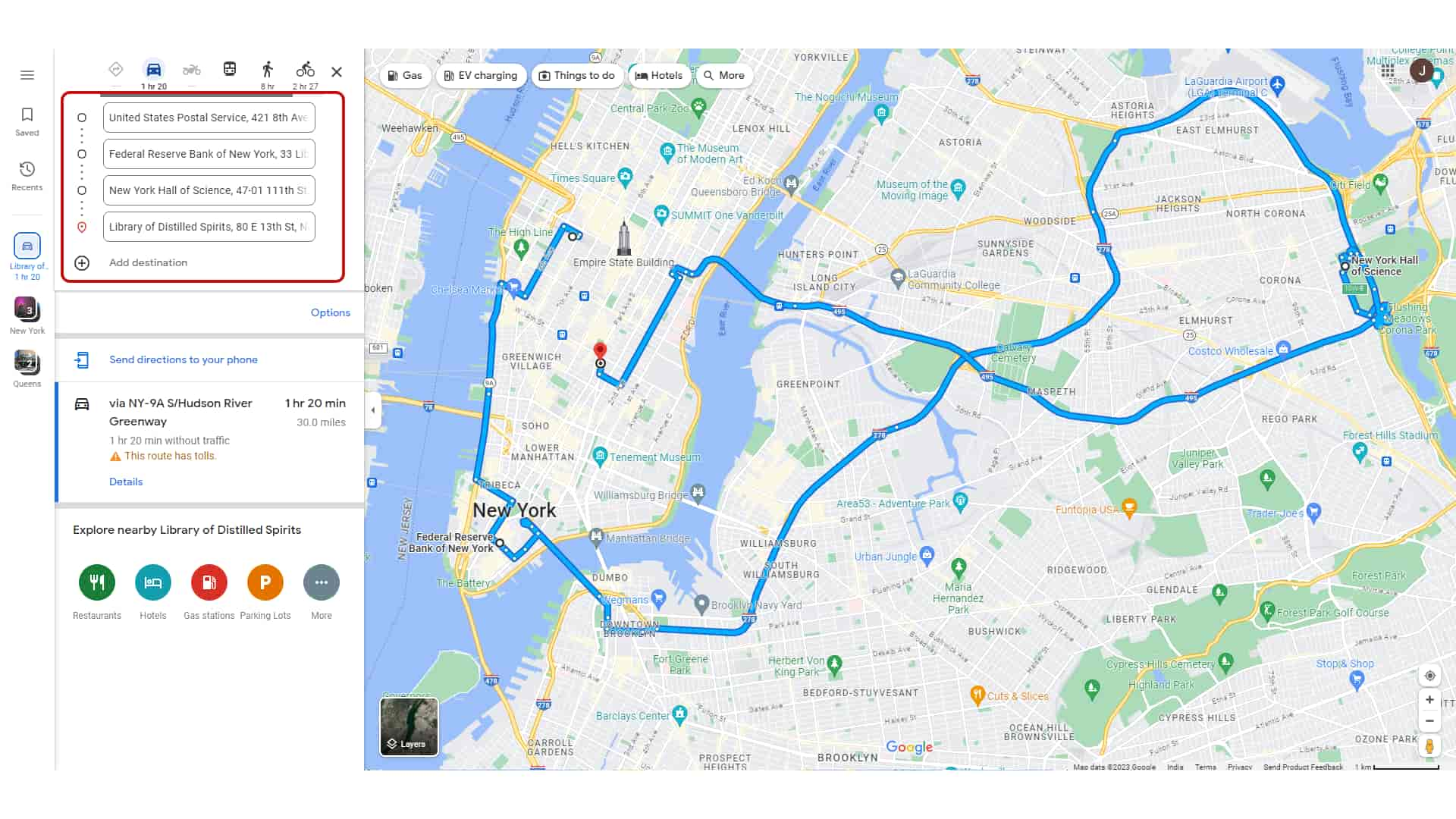Open the Recents sidebar tab
This screenshot has height=819, width=1456.
[27, 168]
